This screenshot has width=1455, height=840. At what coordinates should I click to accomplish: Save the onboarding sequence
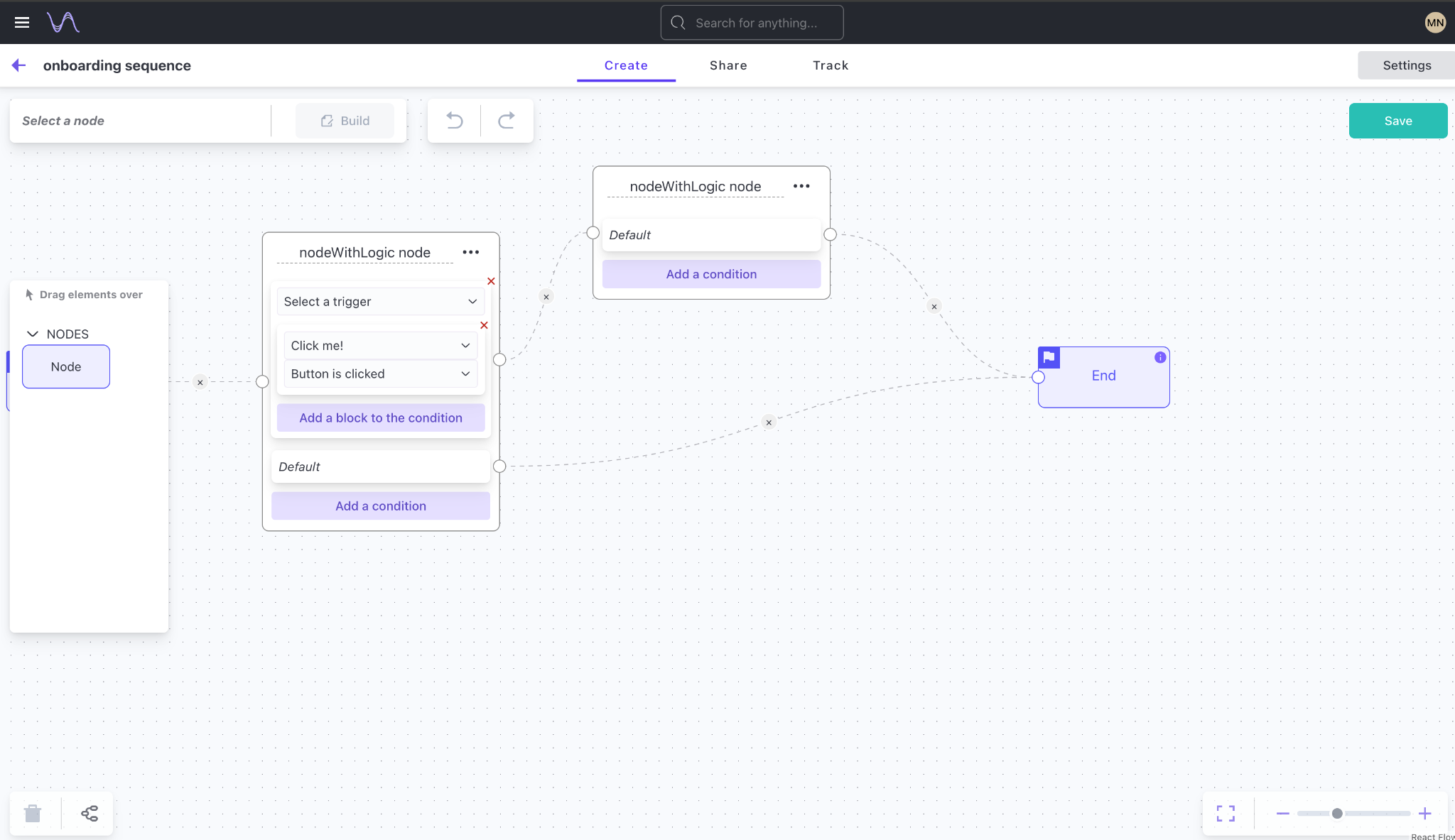click(1397, 121)
